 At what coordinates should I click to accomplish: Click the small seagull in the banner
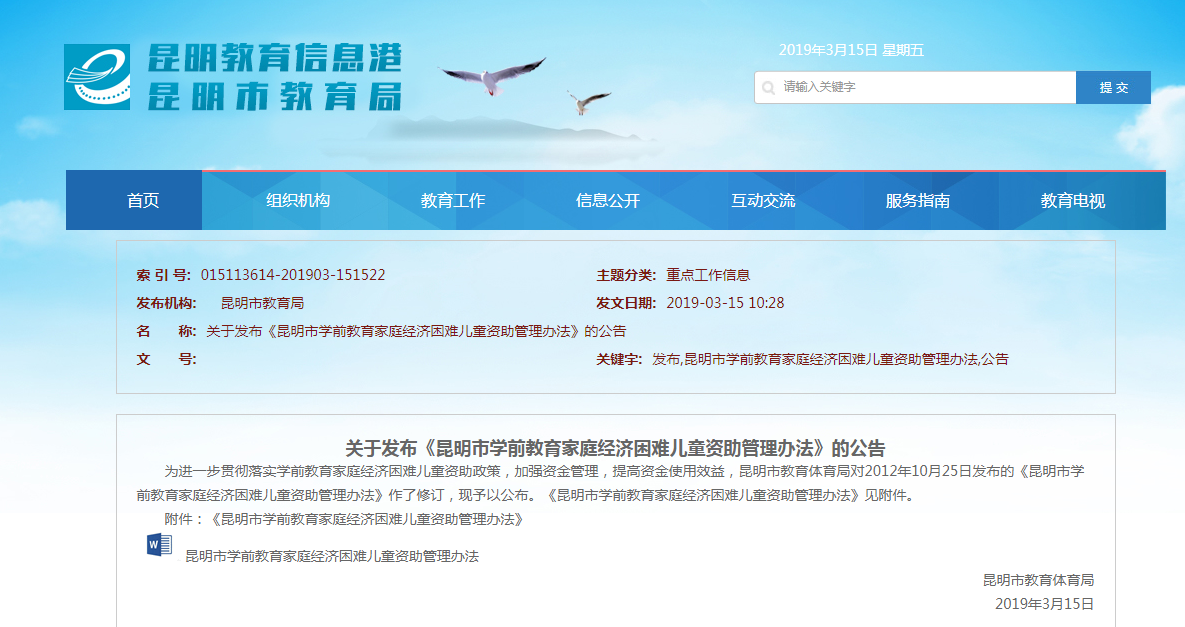point(588,101)
